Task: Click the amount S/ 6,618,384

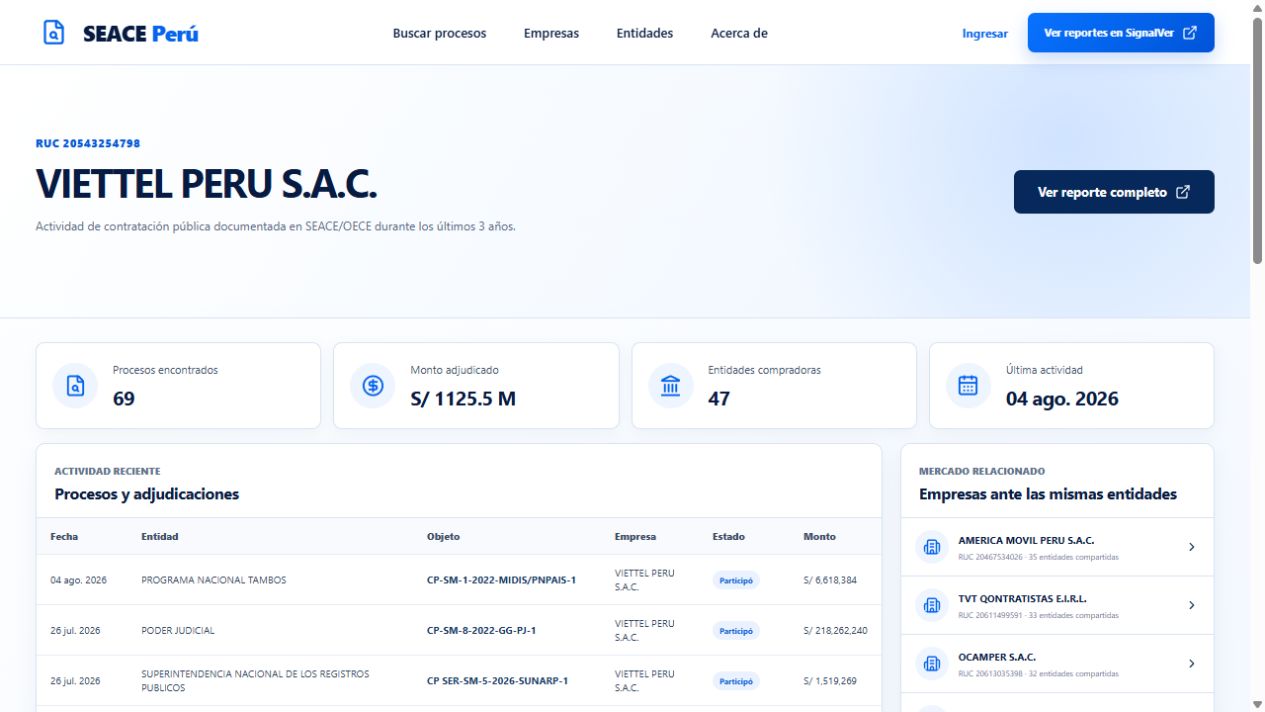Action: click(x=830, y=580)
